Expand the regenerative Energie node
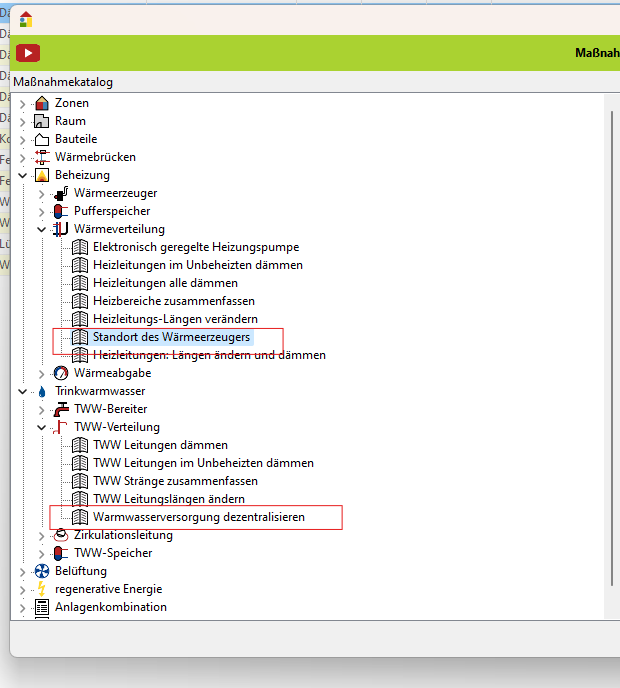Viewport: 620px width, 688px height. (23, 589)
